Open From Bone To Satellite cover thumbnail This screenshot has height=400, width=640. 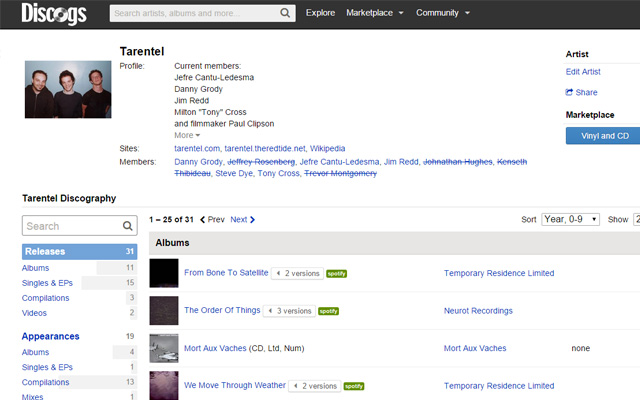coord(164,273)
